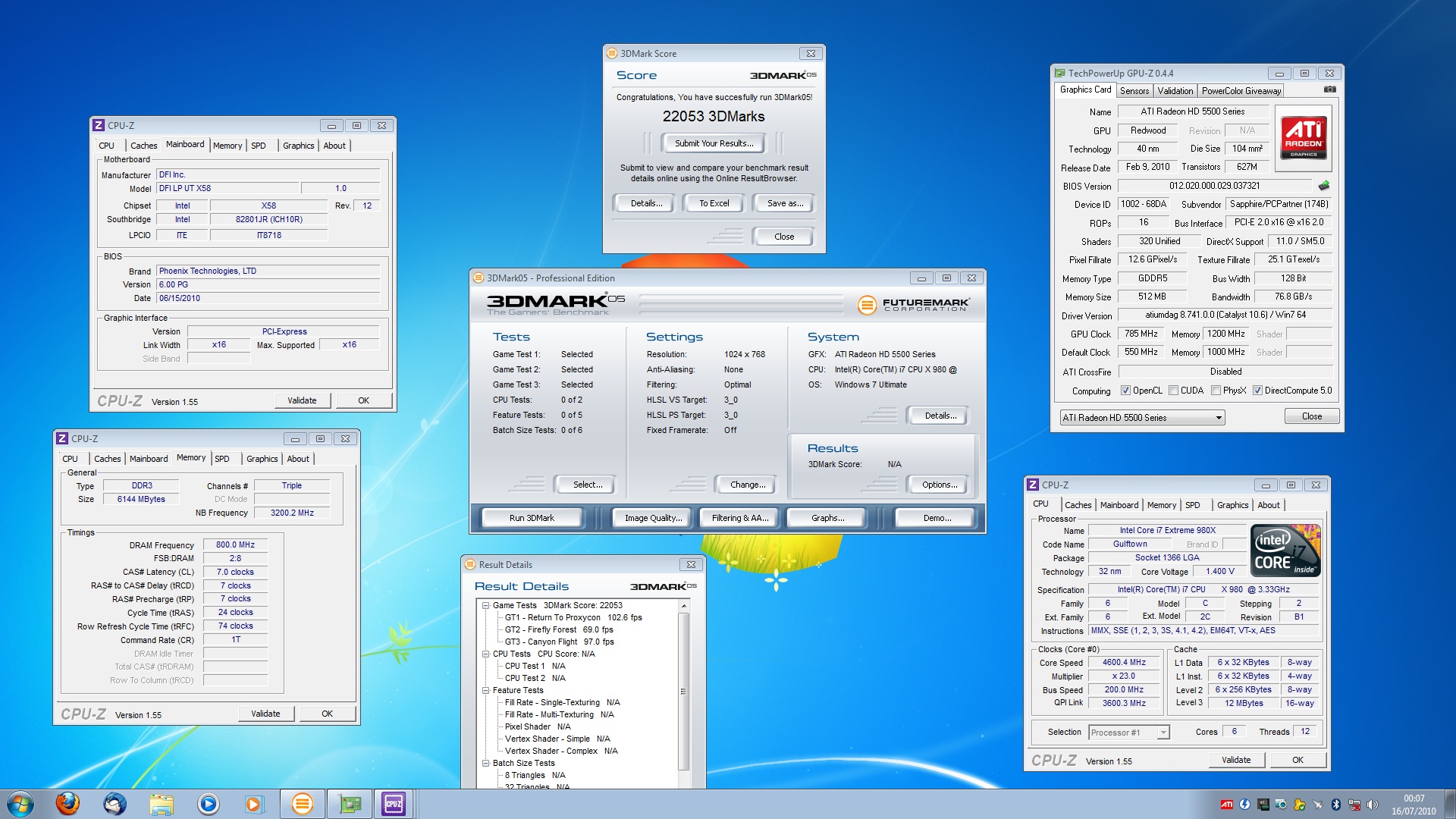Click the Submit Your Results button
This screenshot has height=819, width=1456.
coord(714,143)
